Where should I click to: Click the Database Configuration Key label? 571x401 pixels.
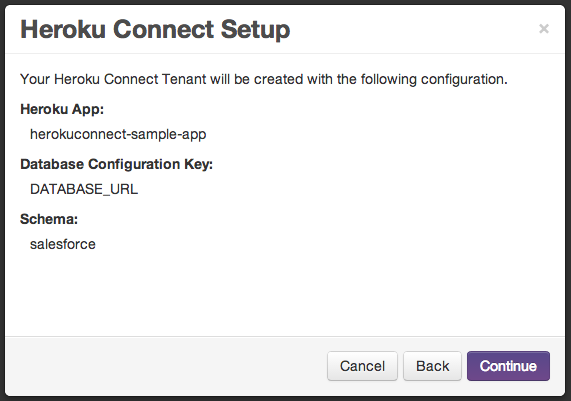(117, 164)
